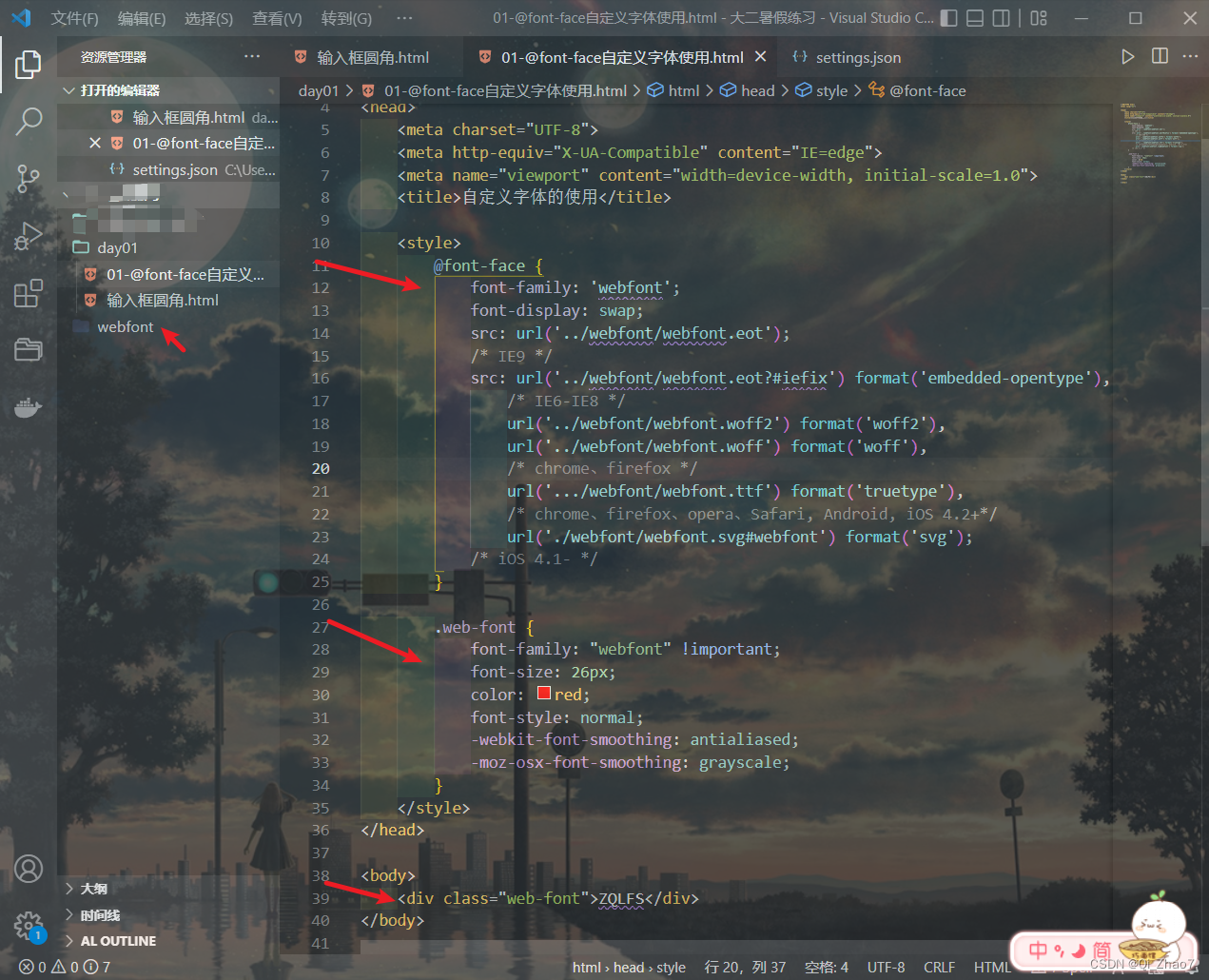Open settings.json in open editors list
This screenshot has width=1209, height=980.
pos(168,169)
